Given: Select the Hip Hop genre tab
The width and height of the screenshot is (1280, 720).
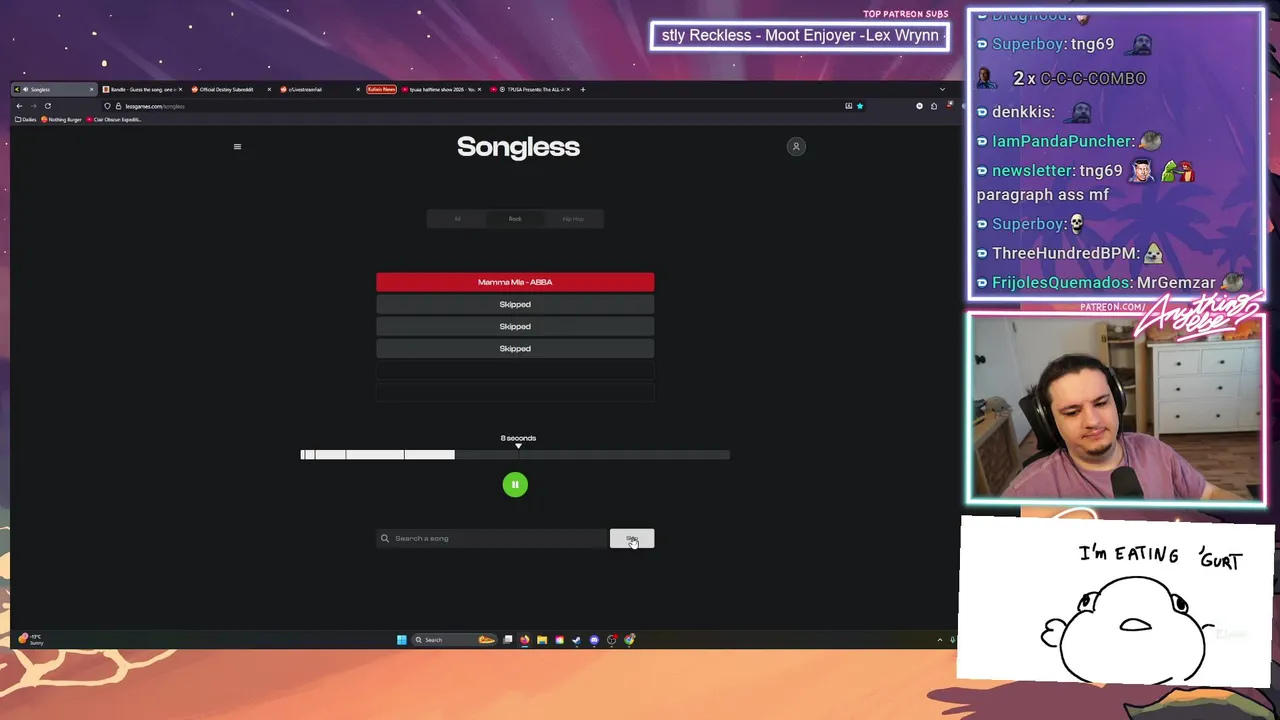Looking at the screenshot, I should point(573,219).
